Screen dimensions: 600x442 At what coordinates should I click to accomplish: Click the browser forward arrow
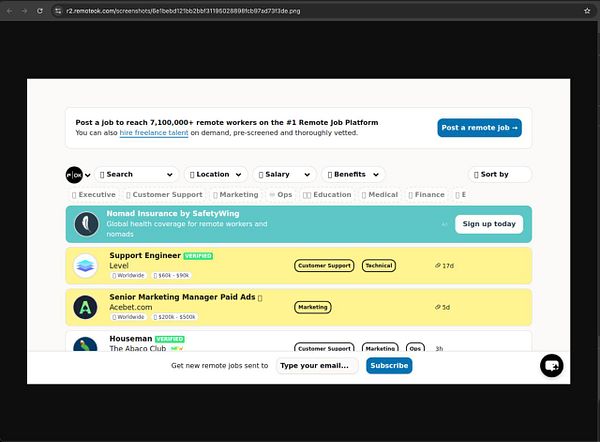[24, 11]
